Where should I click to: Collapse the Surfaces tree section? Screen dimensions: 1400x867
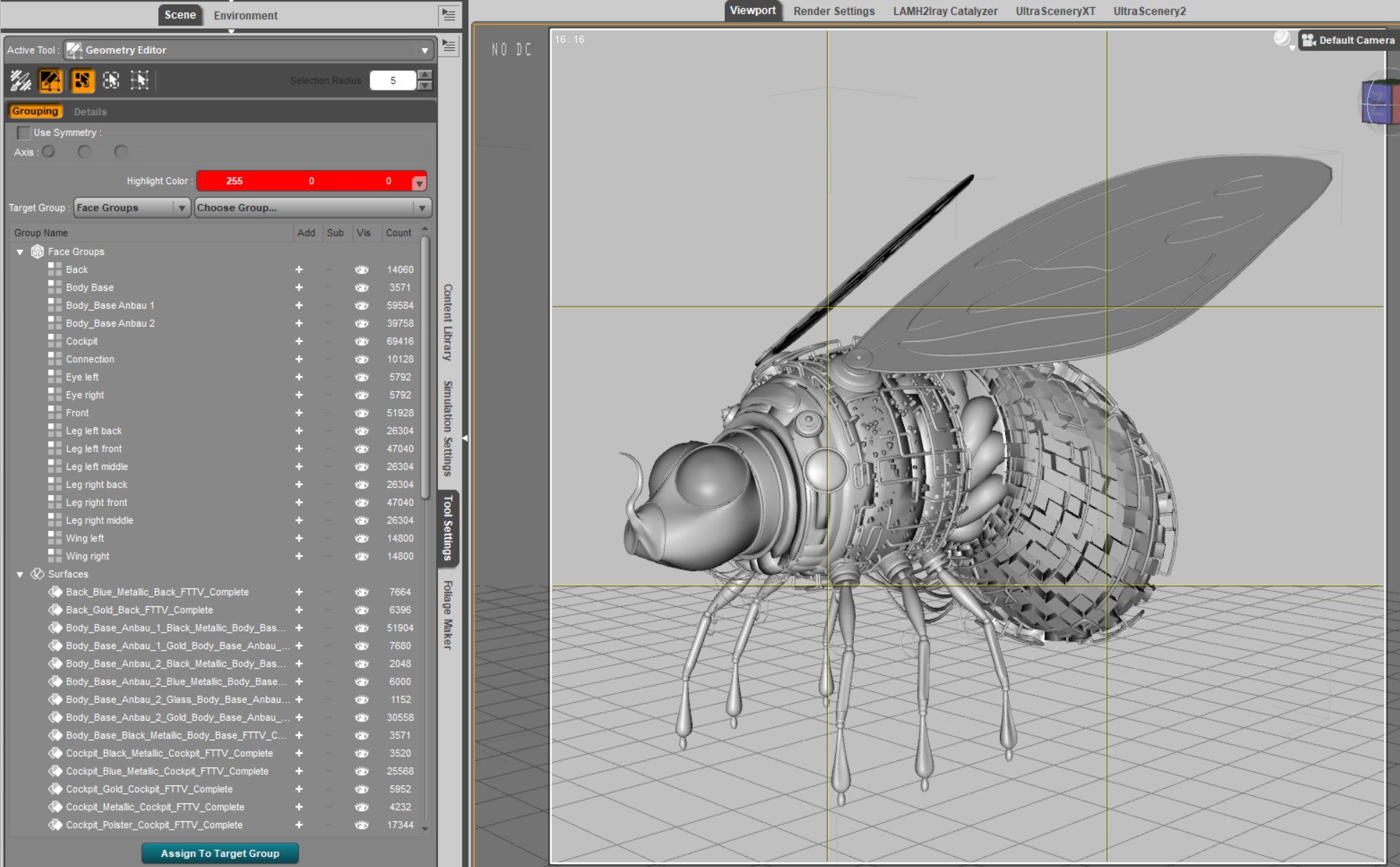(x=20, y=574)
